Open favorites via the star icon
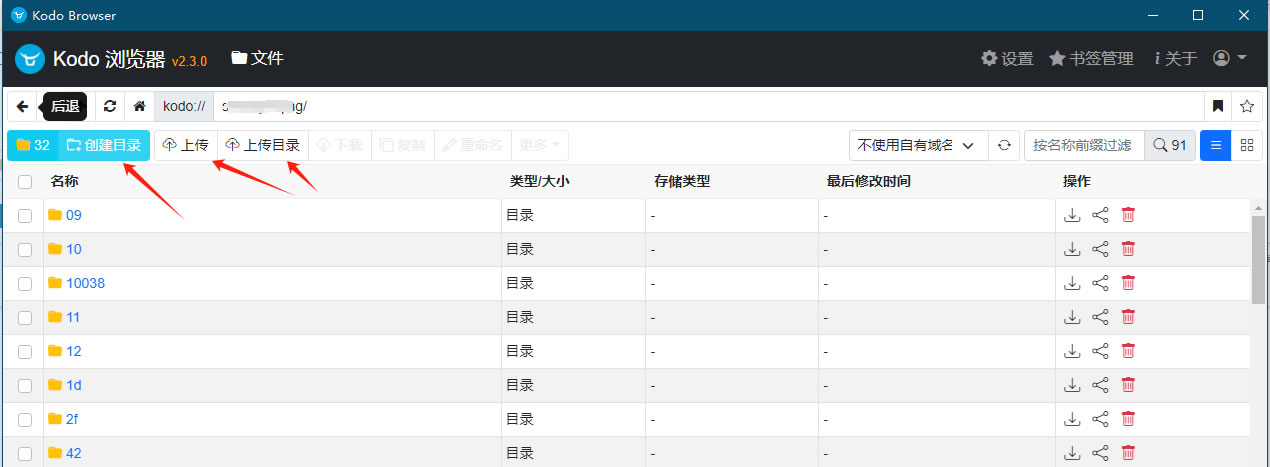Screen dimensions: 1270x467 pos(1247,106)
